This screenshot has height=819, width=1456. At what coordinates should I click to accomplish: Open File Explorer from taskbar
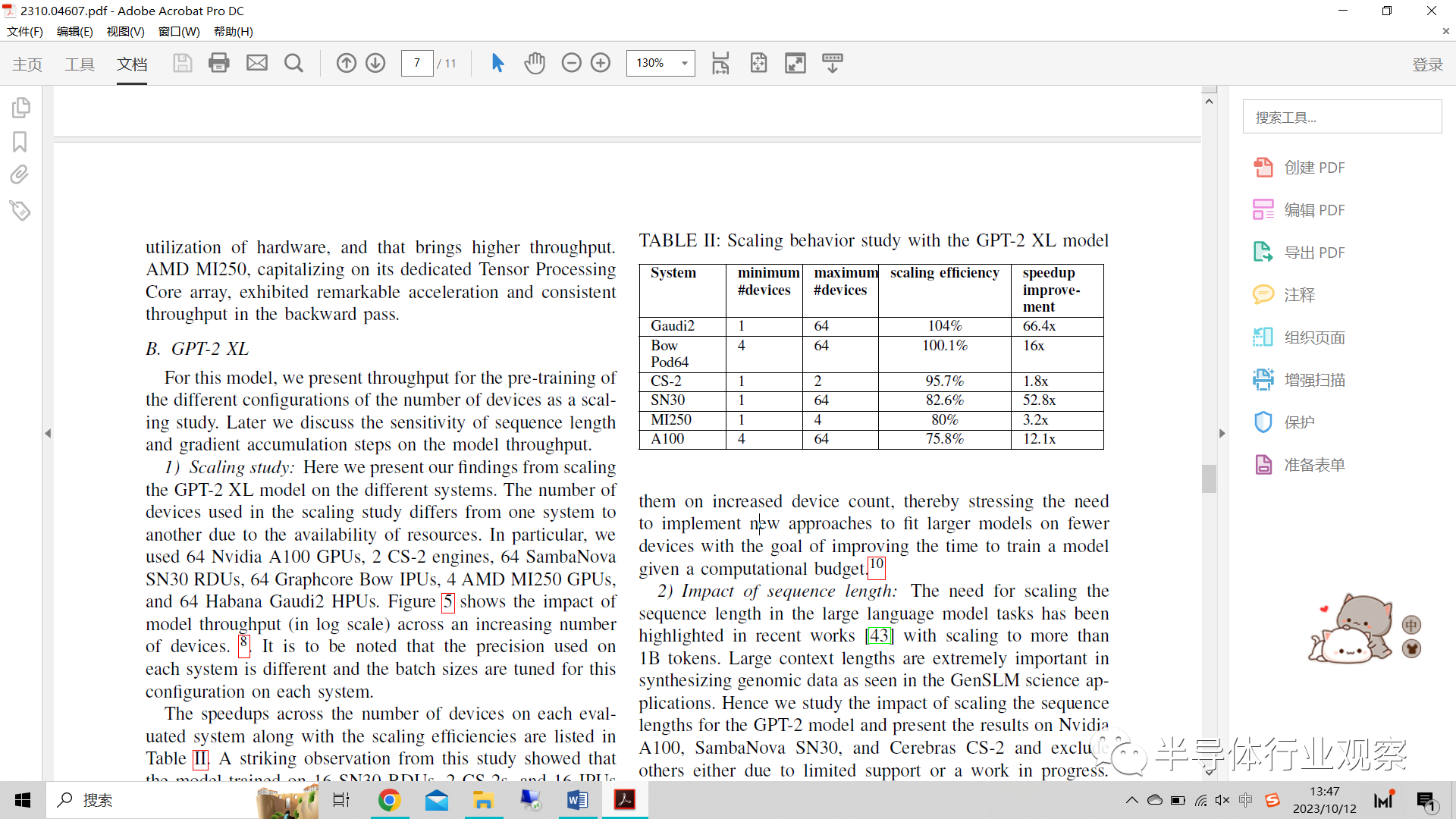pyautogui.click(x=483, y=800)
